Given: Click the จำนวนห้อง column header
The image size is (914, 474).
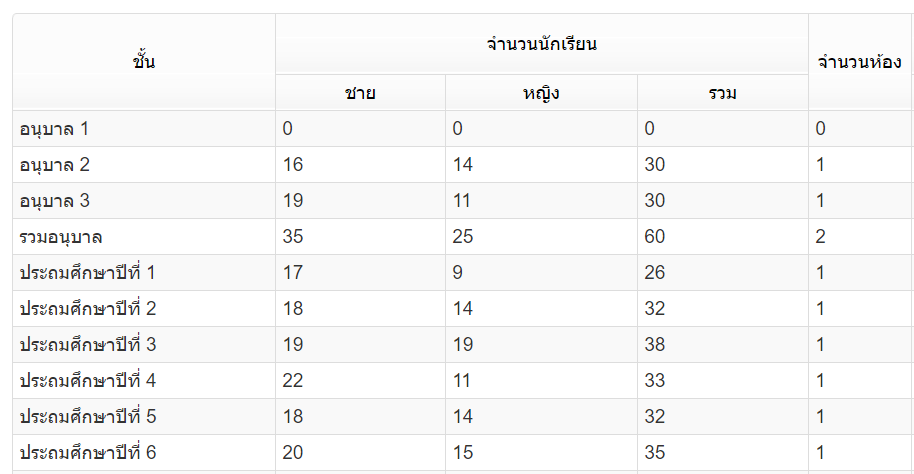Looking at the screenshot, I should [x=859, y=62].
